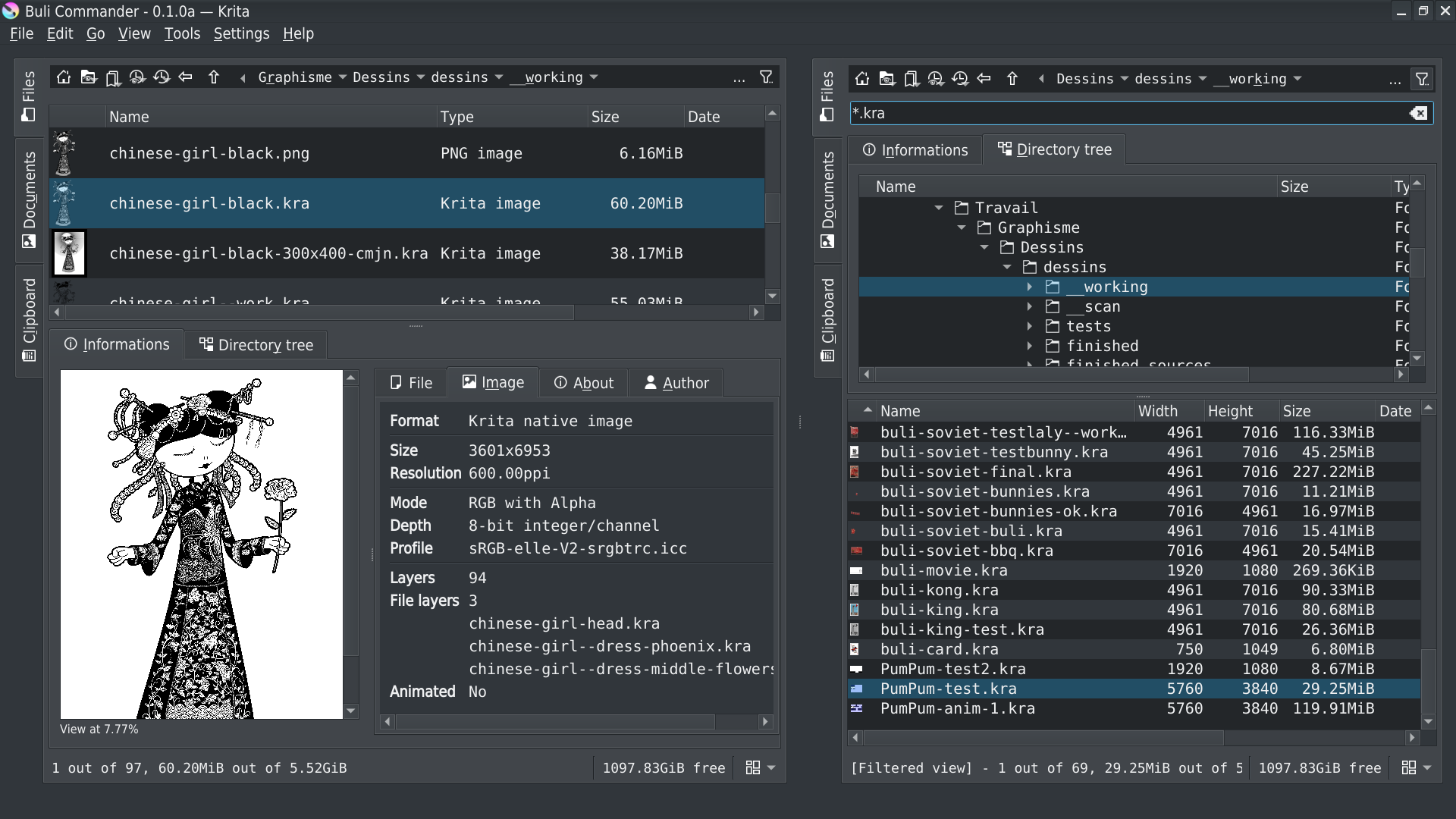The width and height of the screenshot is (1456, 819).
Task: Toggle the active filter in right panel
Action: pos(1423,79)
